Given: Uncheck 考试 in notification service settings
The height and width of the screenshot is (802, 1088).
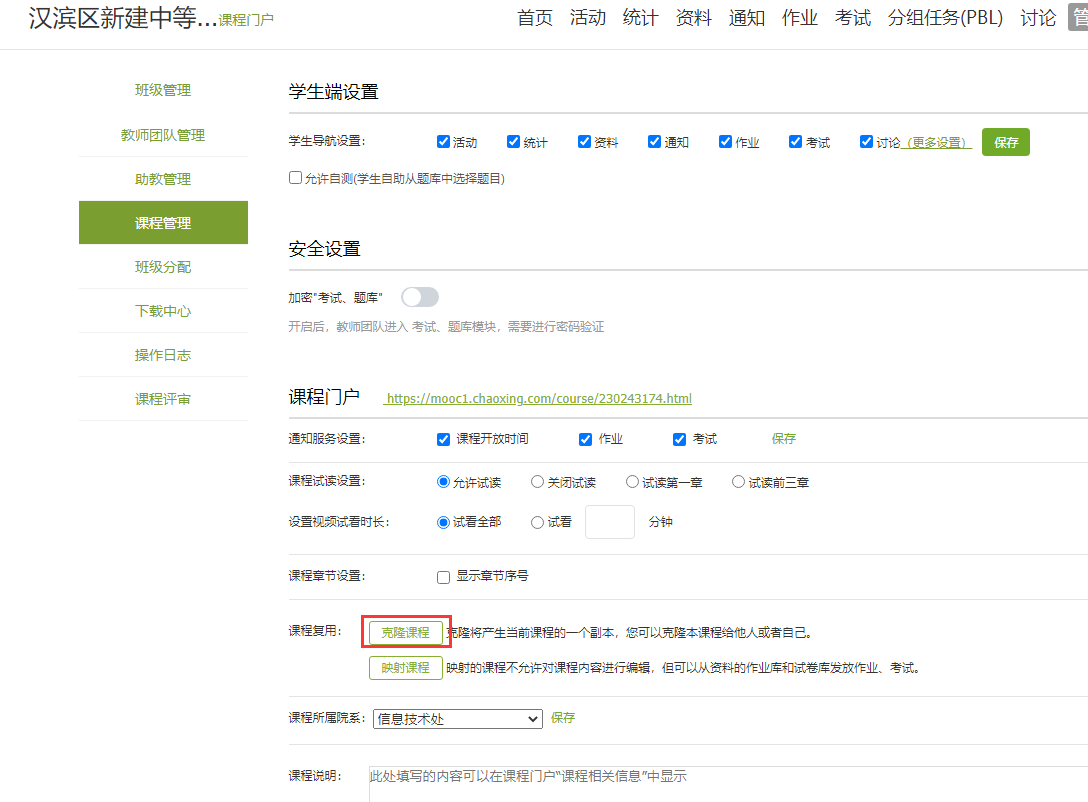Looking at the screenshot, I should coord(679,439).
